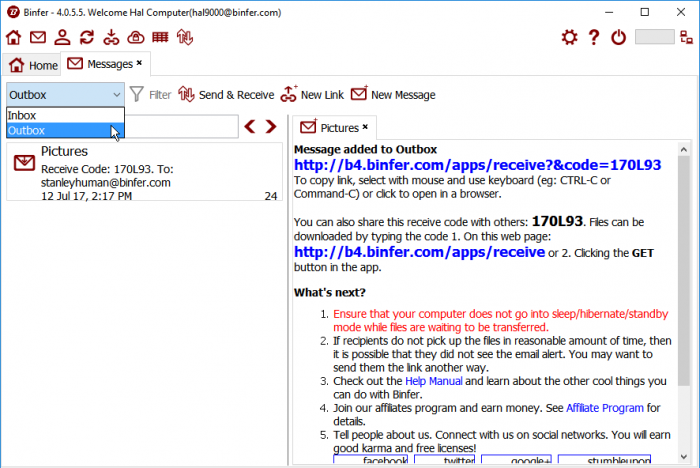
Task: Go to next page arrow
Action: pos(271,126)
